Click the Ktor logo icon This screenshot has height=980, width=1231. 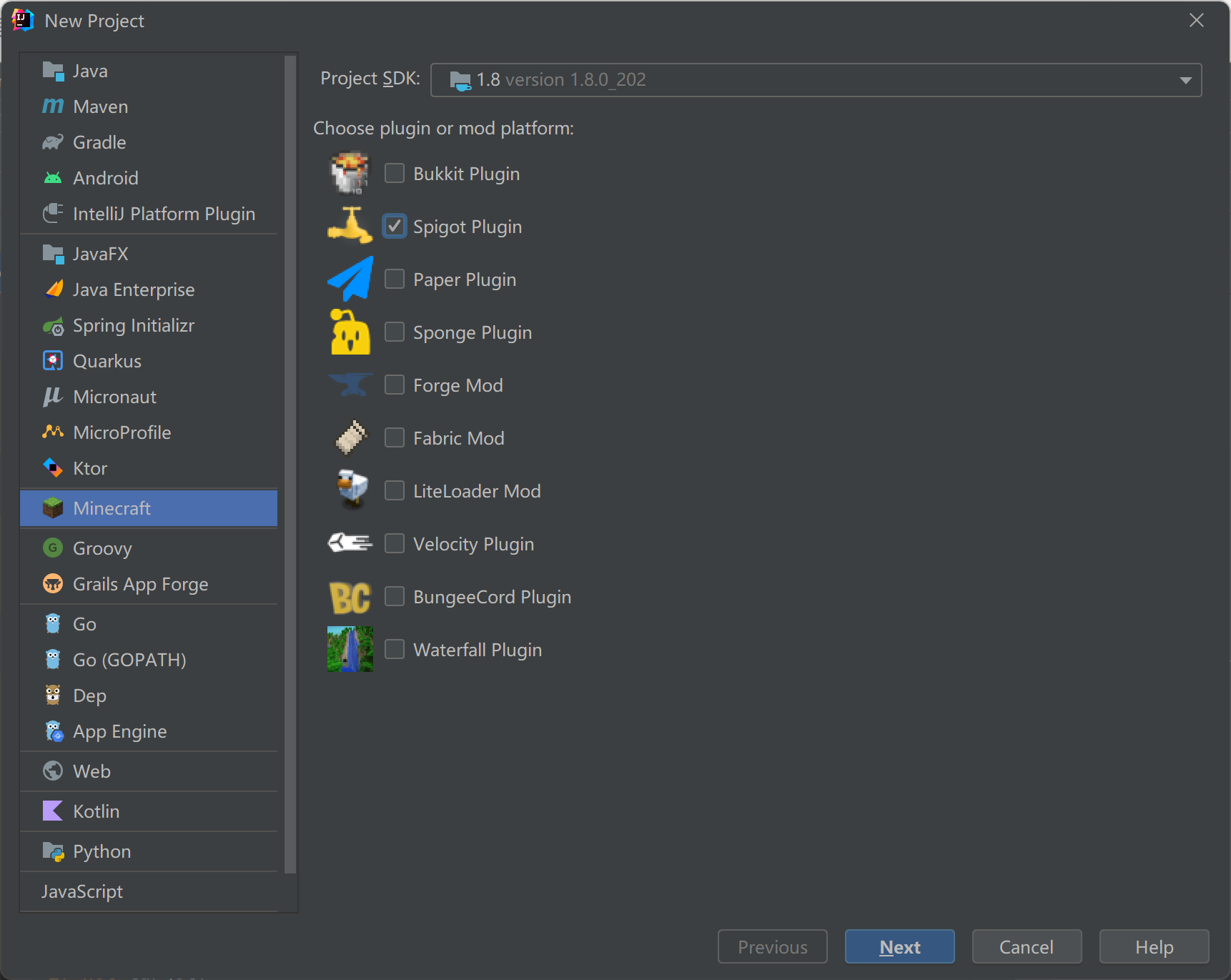53,468
